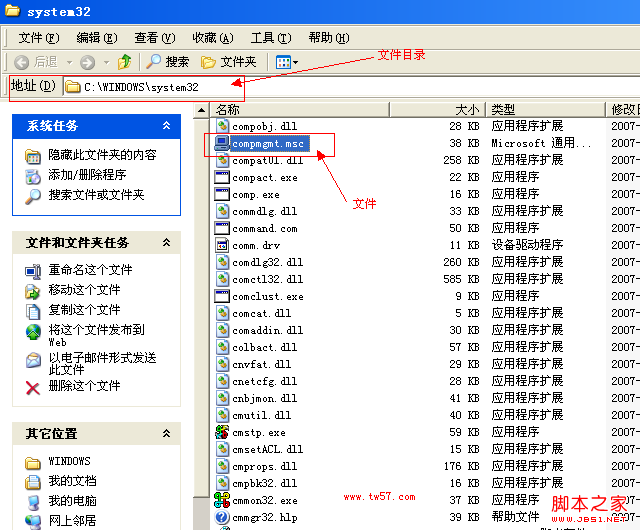Image resolution: width=640 pixels, height=530 pixels.
Task: Click 添加/删除程序 link
Action: [87, 175]
